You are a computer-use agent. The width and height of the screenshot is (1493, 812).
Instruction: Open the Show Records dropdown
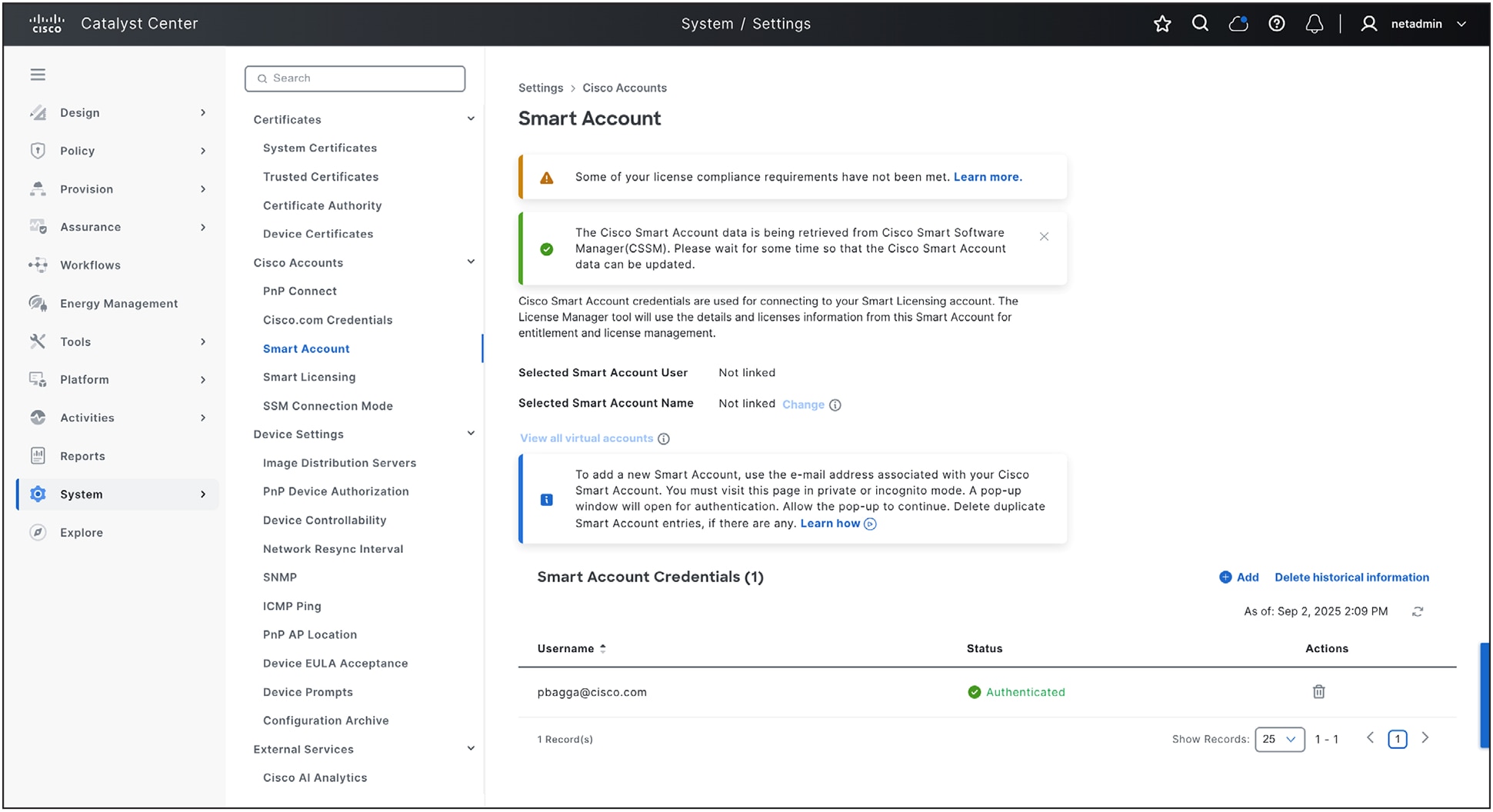[1279, 739]
